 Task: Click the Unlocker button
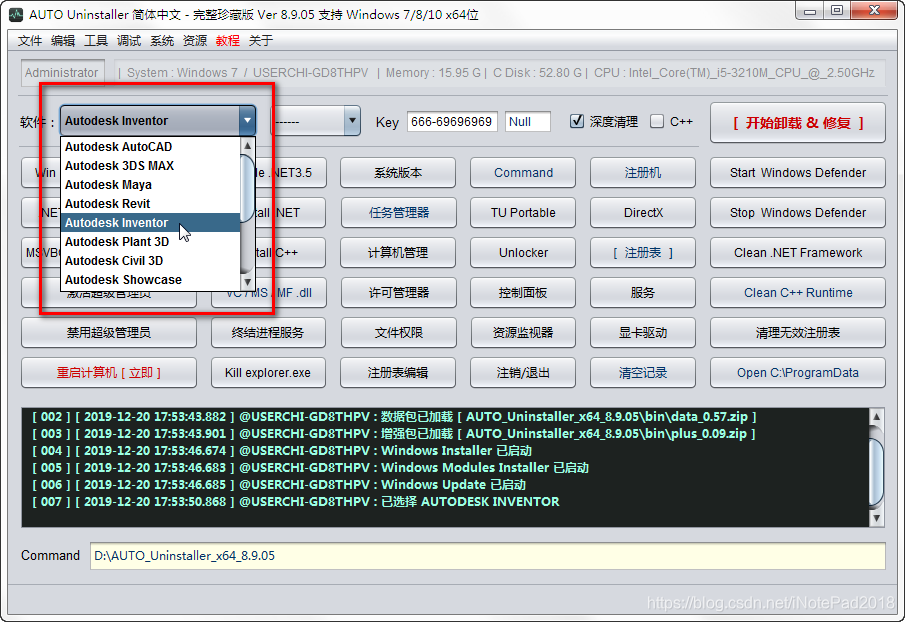pos(523,253)
